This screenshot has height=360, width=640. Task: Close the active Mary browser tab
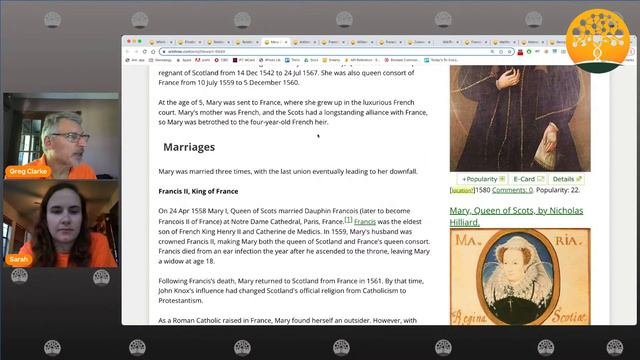[x=286, y=42]
